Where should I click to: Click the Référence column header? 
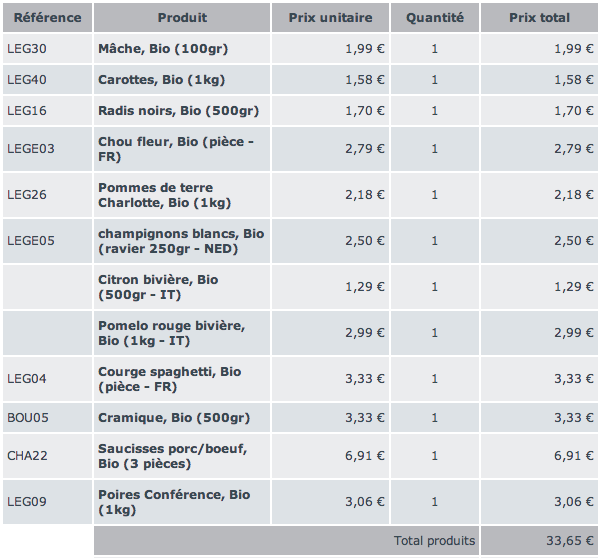47,18
